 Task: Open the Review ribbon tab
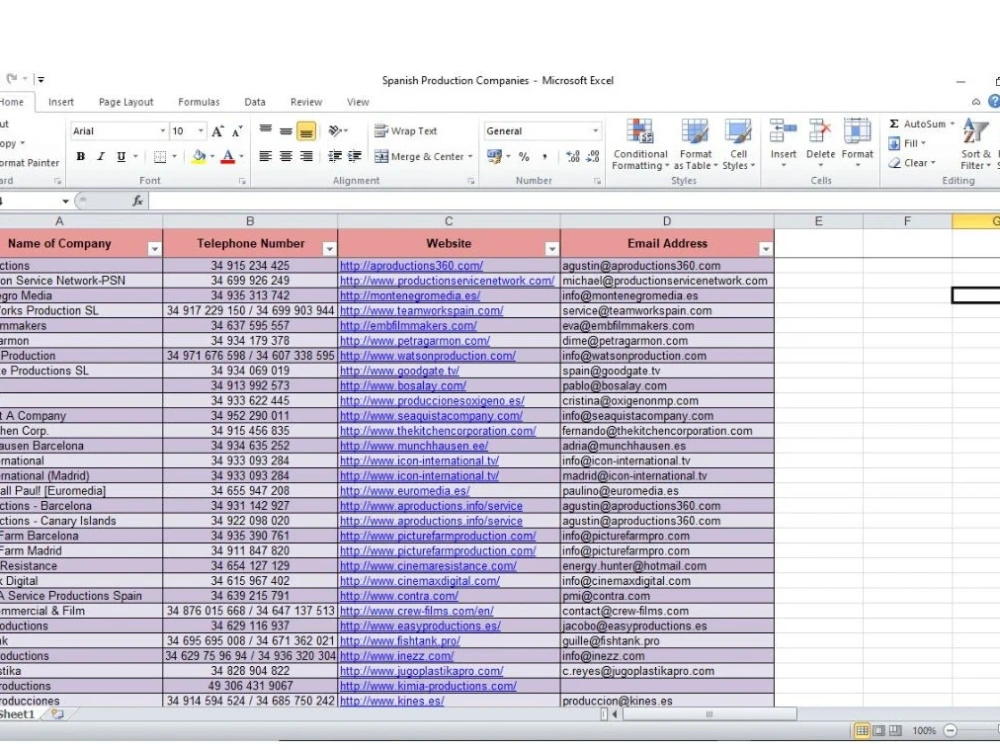tap(306, 102)
